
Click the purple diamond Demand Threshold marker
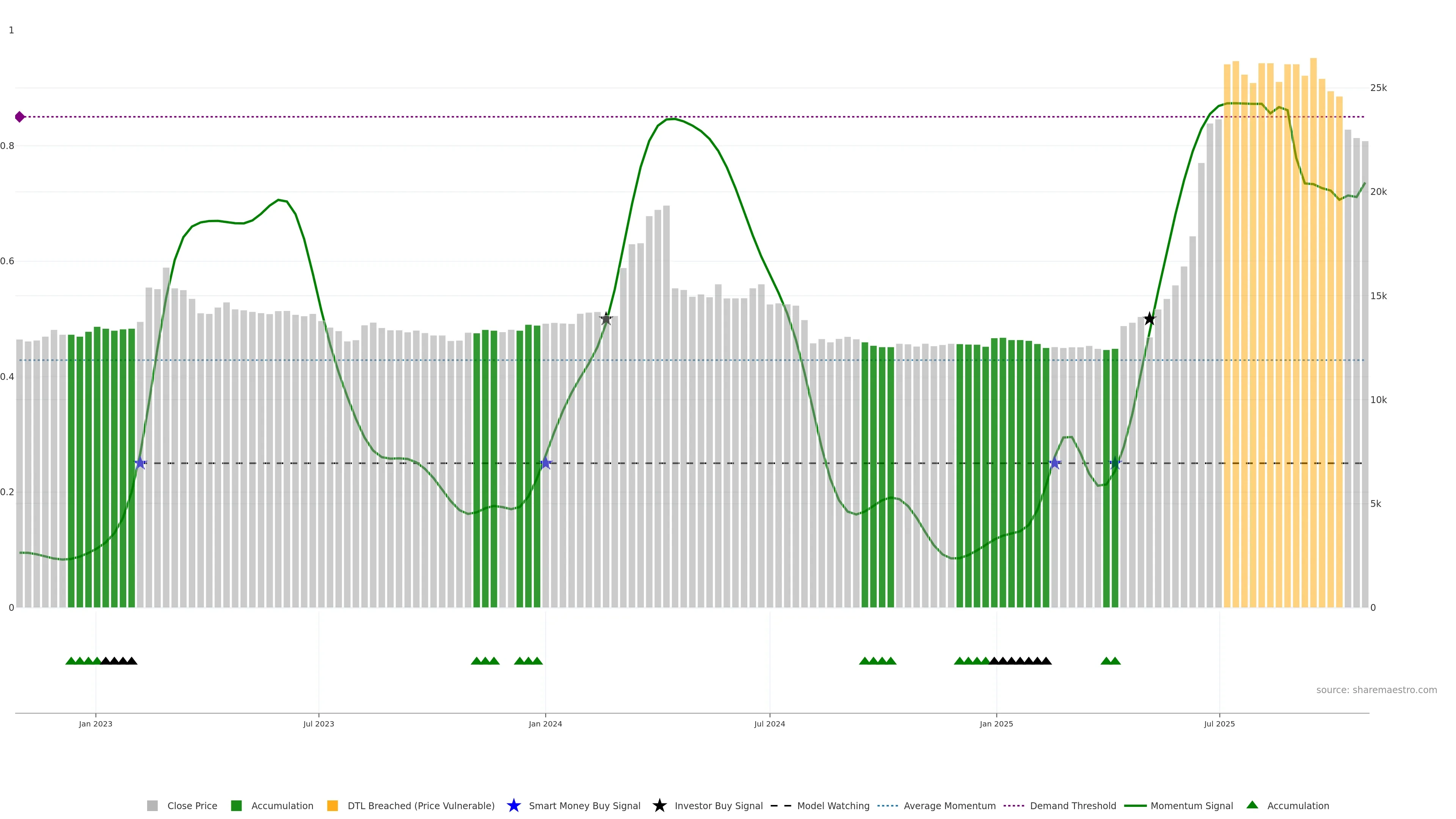pos(20,117)
